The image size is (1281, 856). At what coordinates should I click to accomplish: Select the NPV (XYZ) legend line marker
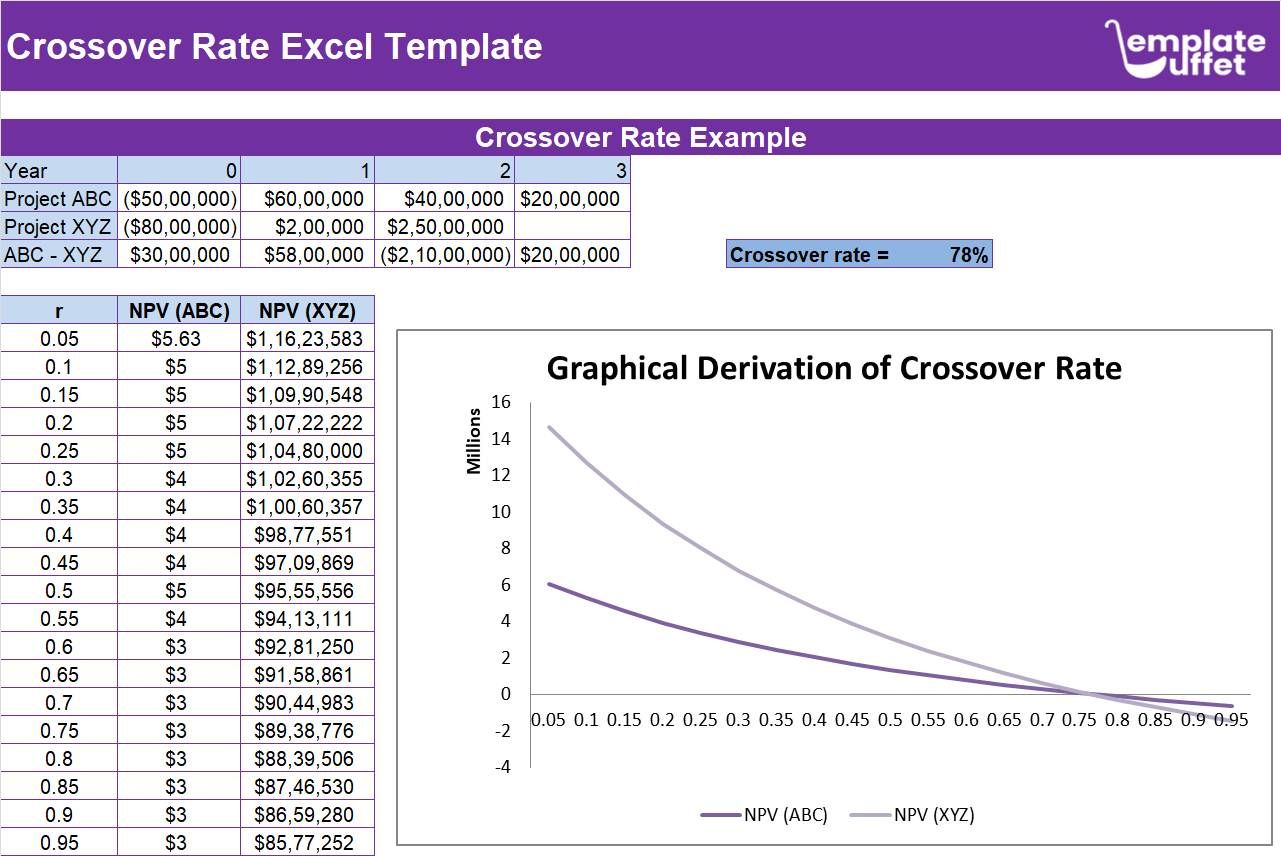click(869, 815)
